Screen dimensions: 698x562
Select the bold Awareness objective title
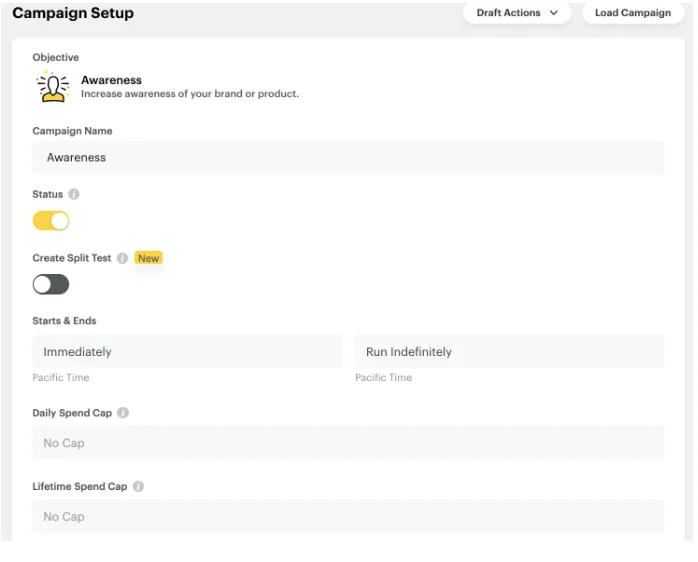pyautogui.click(x=111, y=80)
